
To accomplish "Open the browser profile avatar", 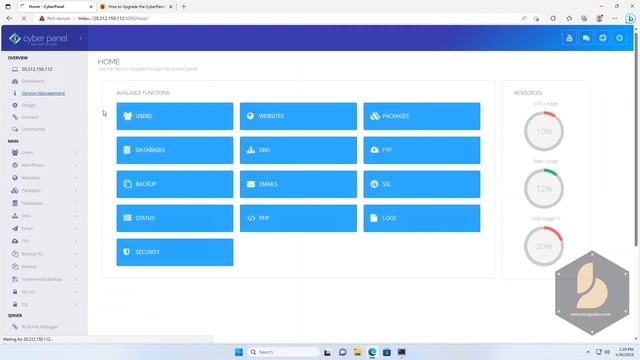I will click(x=600, y=18).
